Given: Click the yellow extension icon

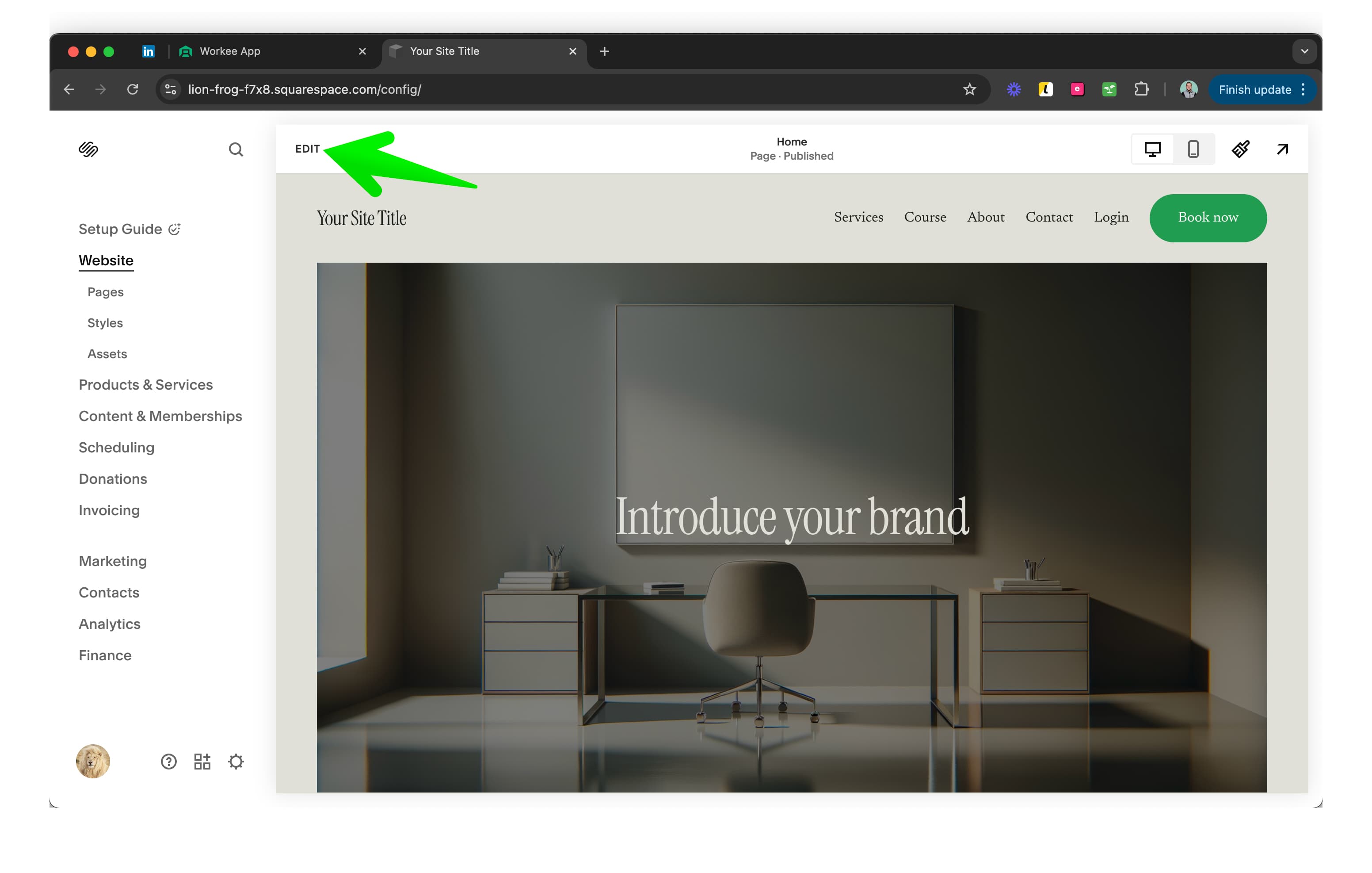Looking at the screenshot, I should coord(1045,89).
